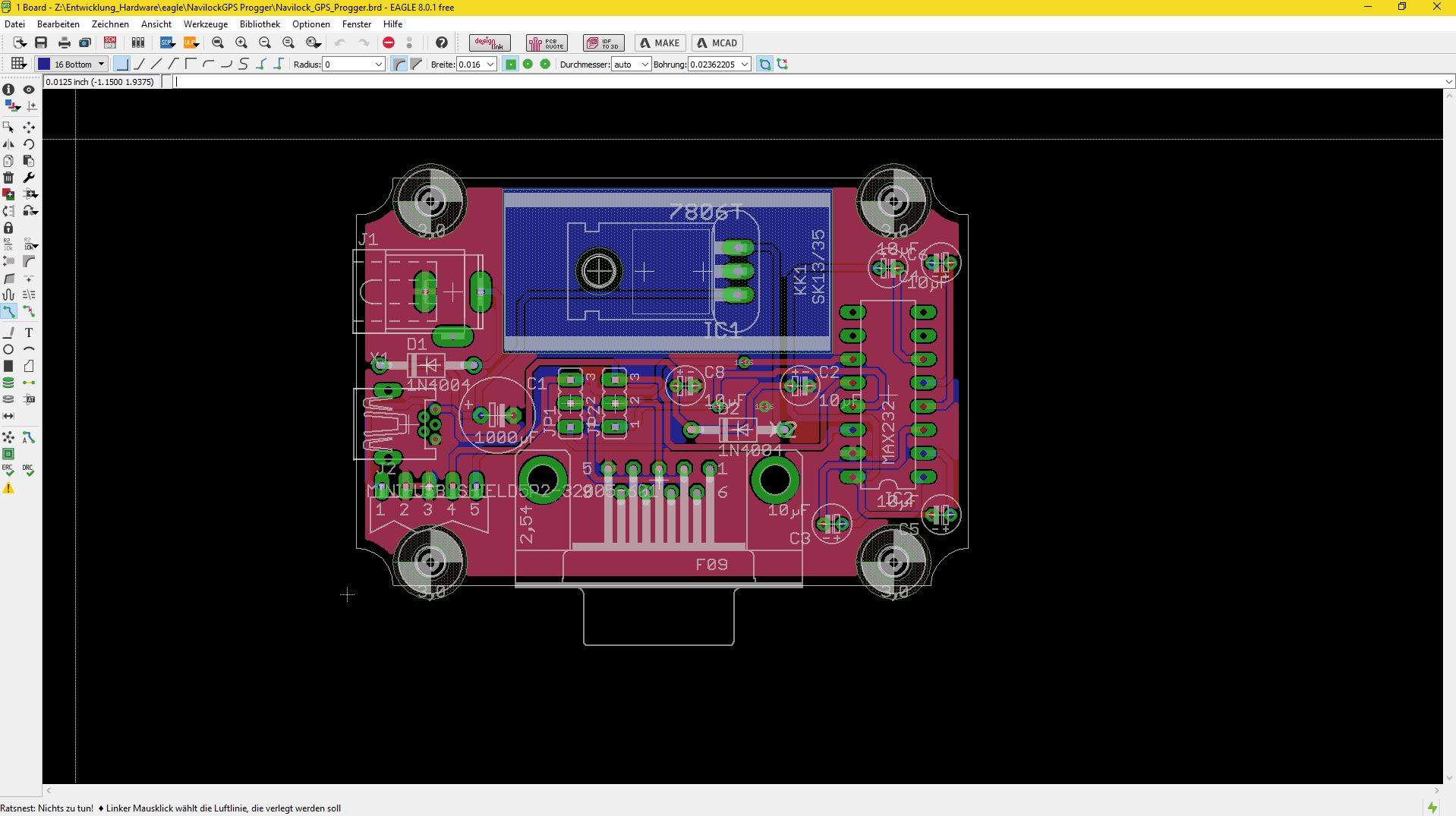Choose round miter style
This screenshot has height=816, width=1456.
pos(399,65)
